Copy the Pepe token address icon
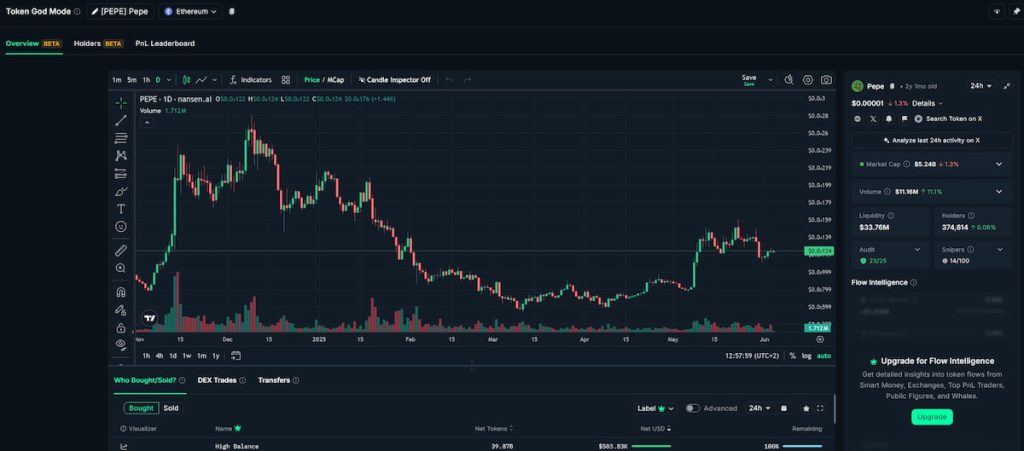Screen dimensions: 1024x451 pyautogui.click(x=892, y=86)
